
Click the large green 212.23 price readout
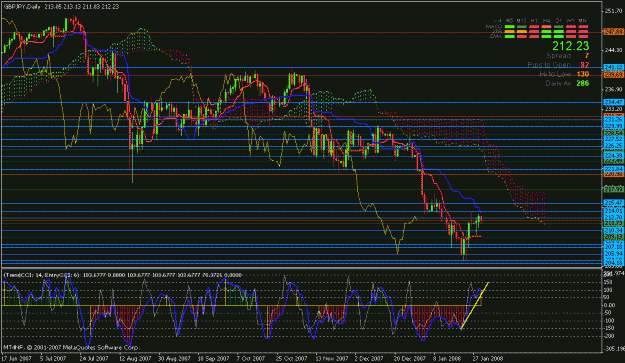[x=570, y=46]
